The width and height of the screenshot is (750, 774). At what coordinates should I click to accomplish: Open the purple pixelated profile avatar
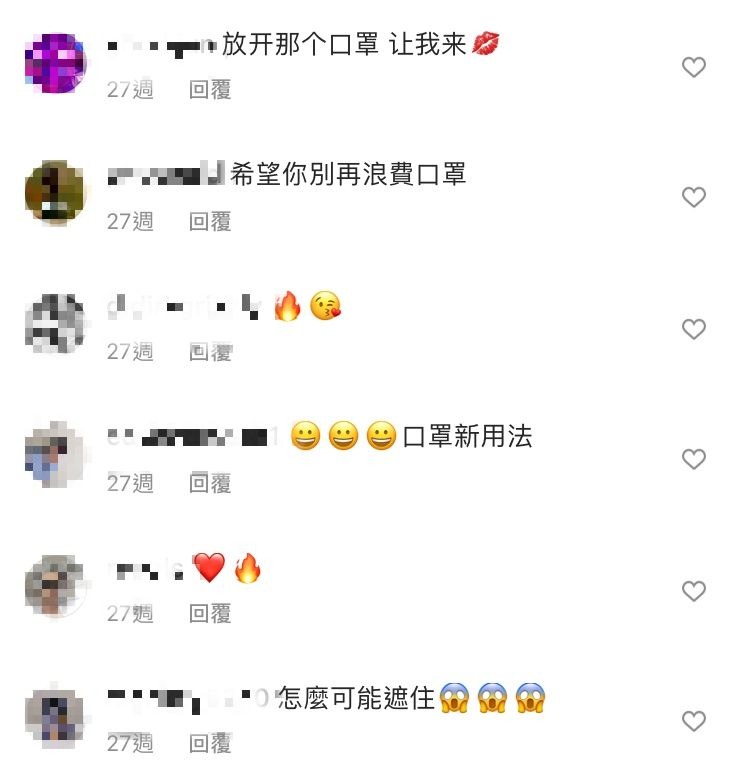(x=55, y=63)
